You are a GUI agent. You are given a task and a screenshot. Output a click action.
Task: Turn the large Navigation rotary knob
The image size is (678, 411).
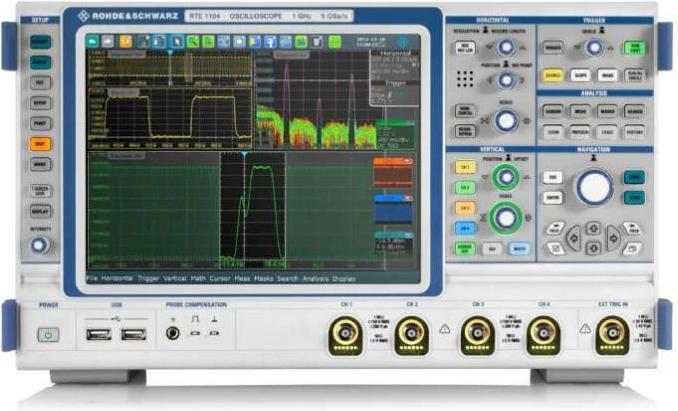tap(595, 187)
